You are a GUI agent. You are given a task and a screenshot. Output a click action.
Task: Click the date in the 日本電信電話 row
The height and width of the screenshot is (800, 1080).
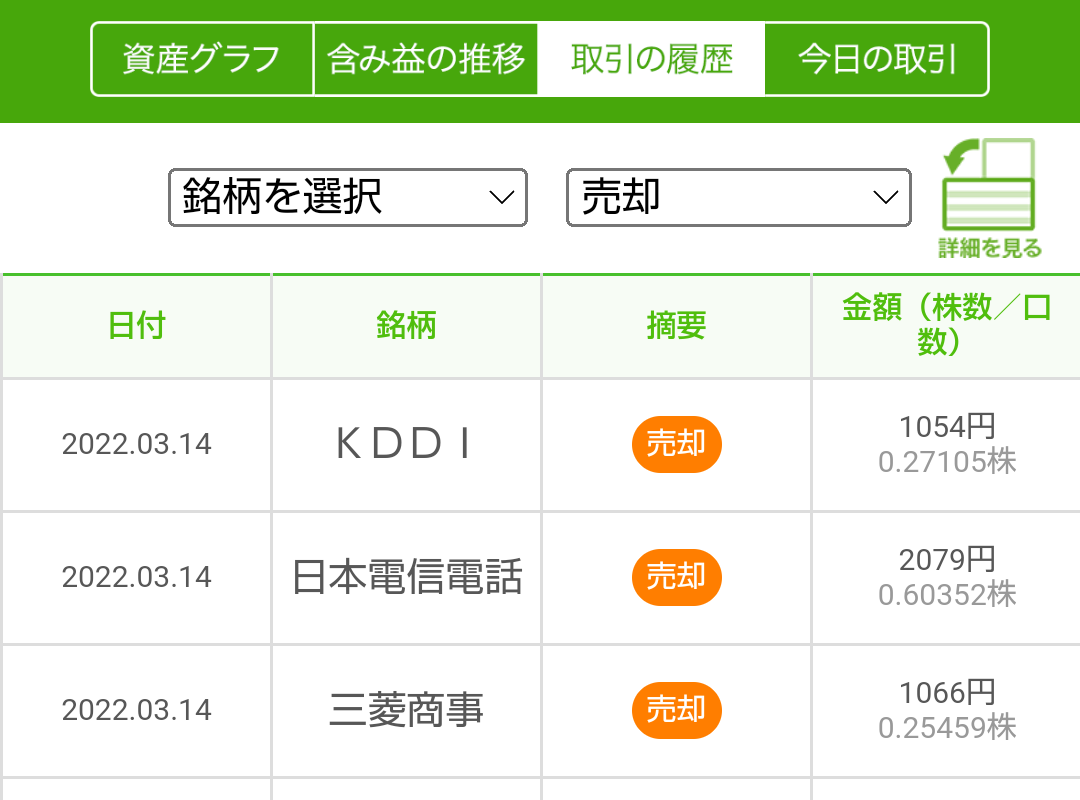click(x=136, y=577)
